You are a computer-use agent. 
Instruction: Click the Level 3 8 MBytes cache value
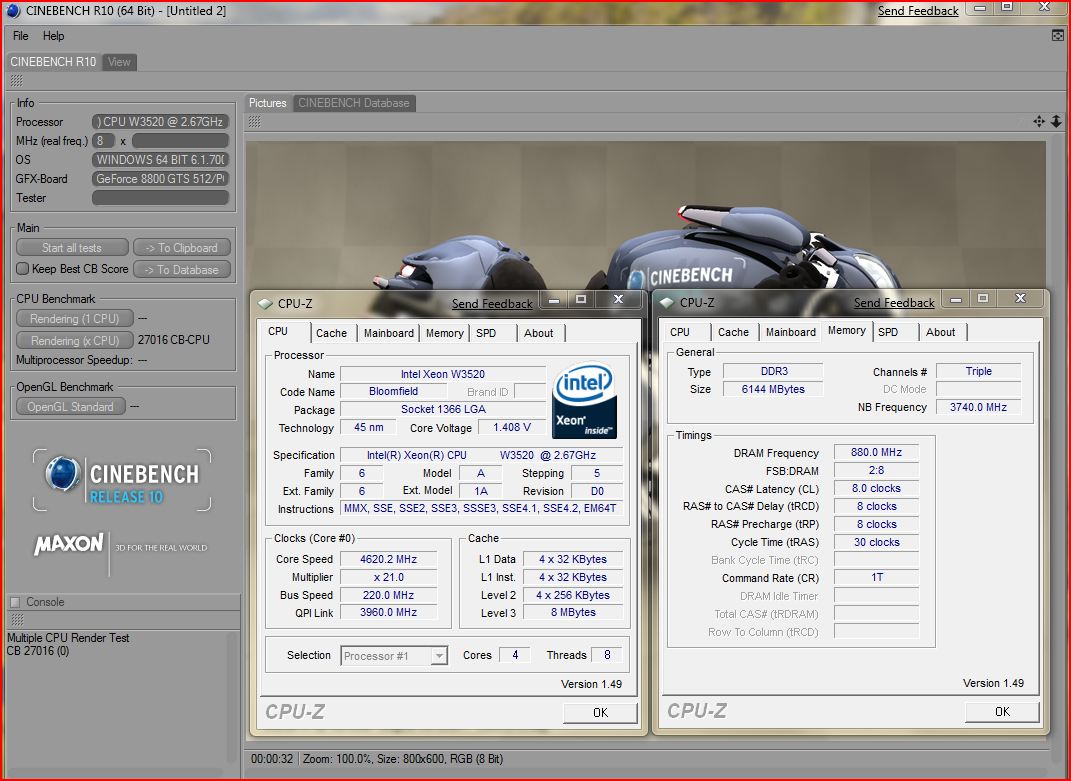click(x=573, y=612)
